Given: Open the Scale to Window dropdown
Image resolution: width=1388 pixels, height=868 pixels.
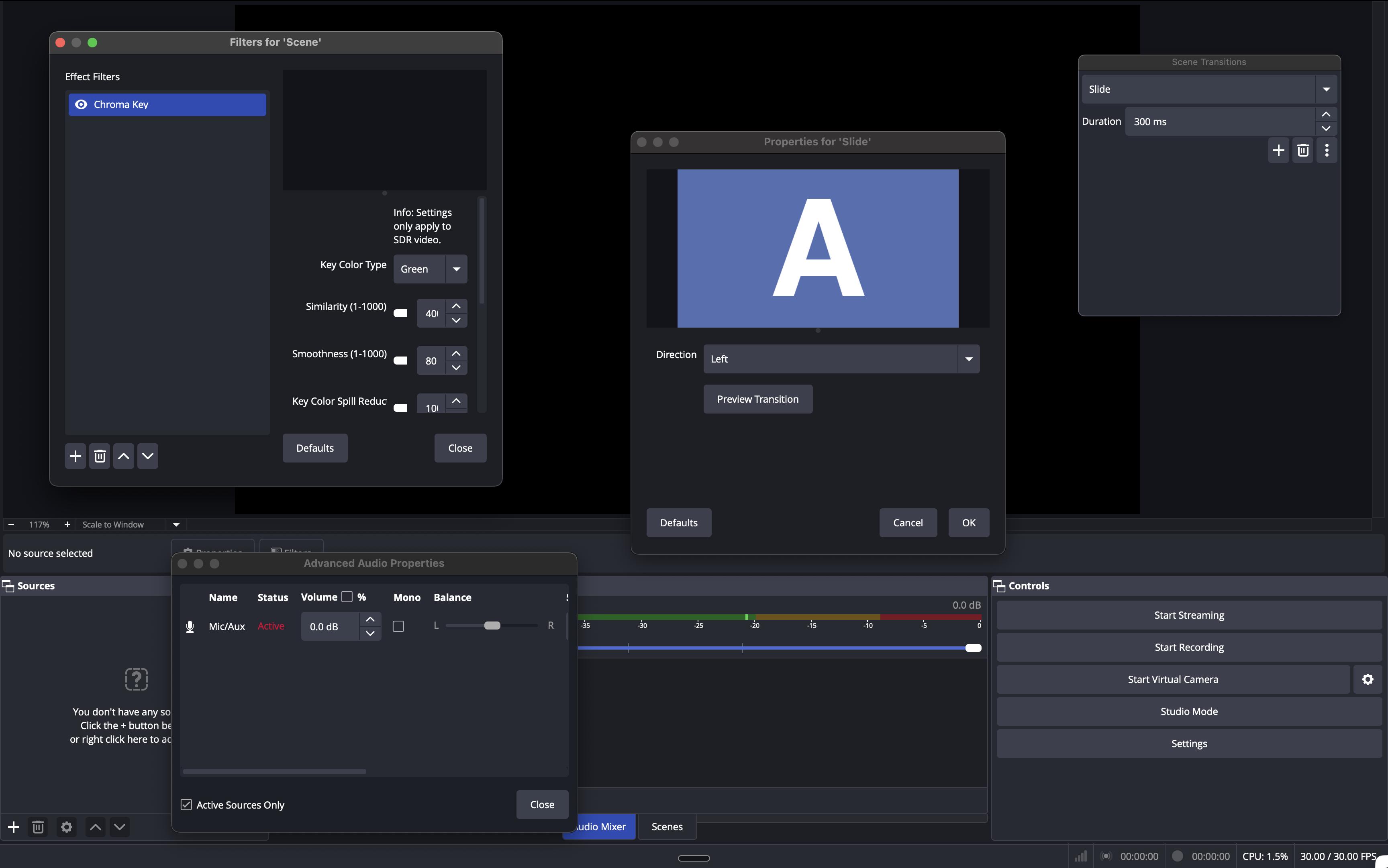Looking at the screenshot, I should pos(131,524).
